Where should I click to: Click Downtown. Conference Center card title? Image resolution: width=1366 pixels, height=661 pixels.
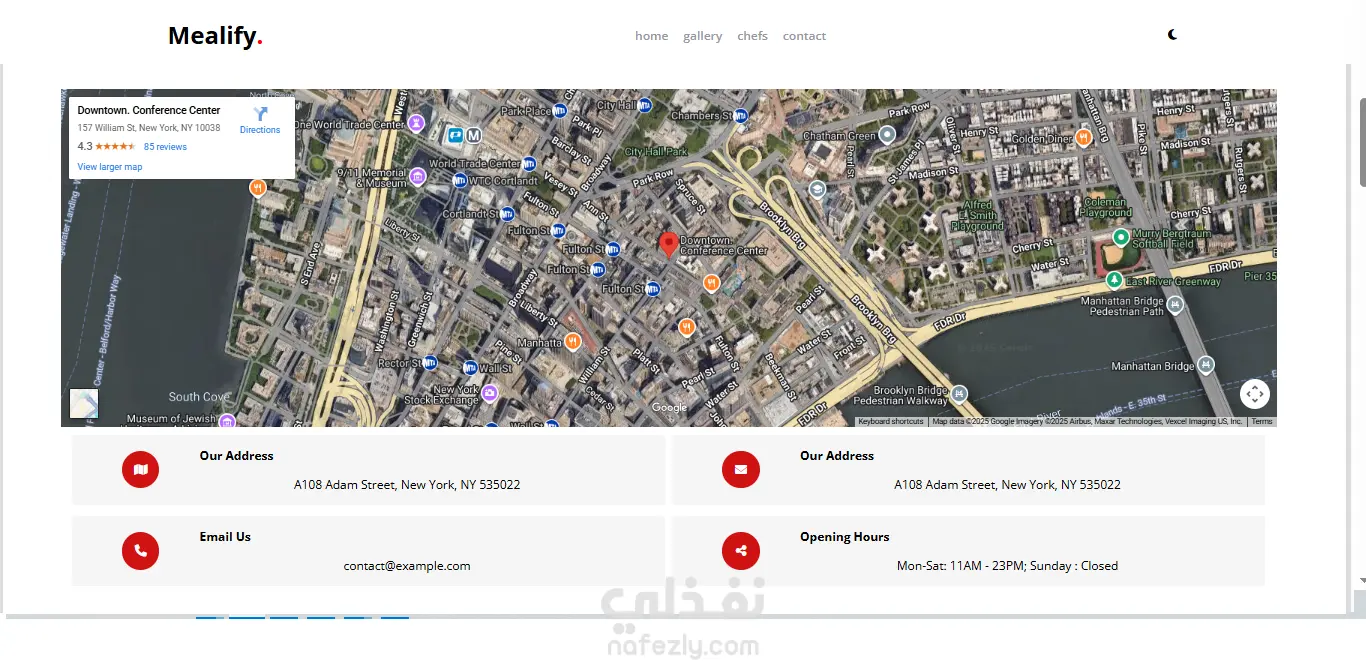coord(149,110)
